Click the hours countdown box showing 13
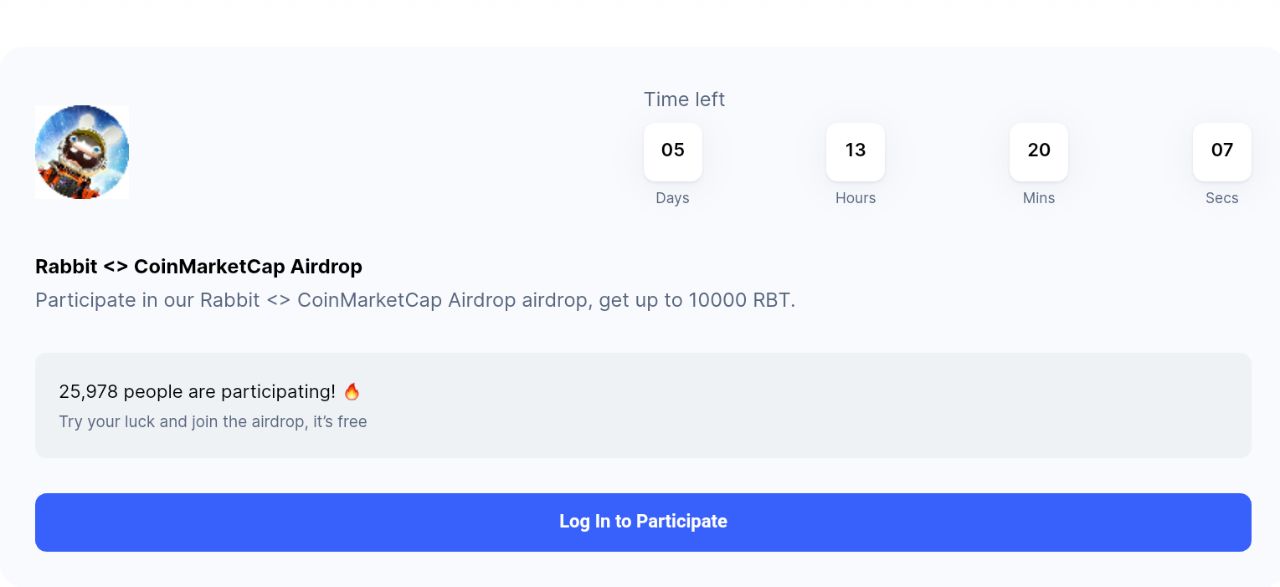The height and width of the screenshot is (587, 1280). [x=855, y=151]
